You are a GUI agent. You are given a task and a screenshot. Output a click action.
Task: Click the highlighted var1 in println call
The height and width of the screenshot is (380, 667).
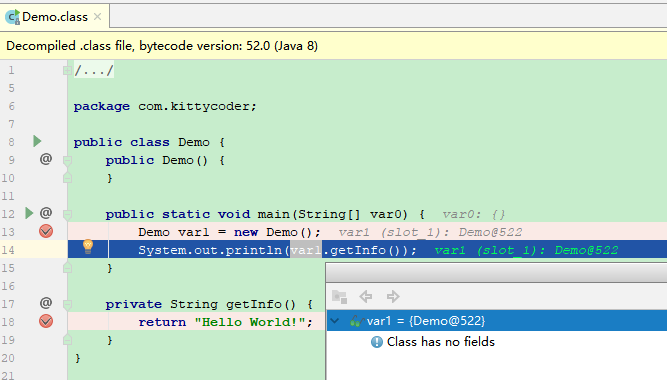(306, 250)
